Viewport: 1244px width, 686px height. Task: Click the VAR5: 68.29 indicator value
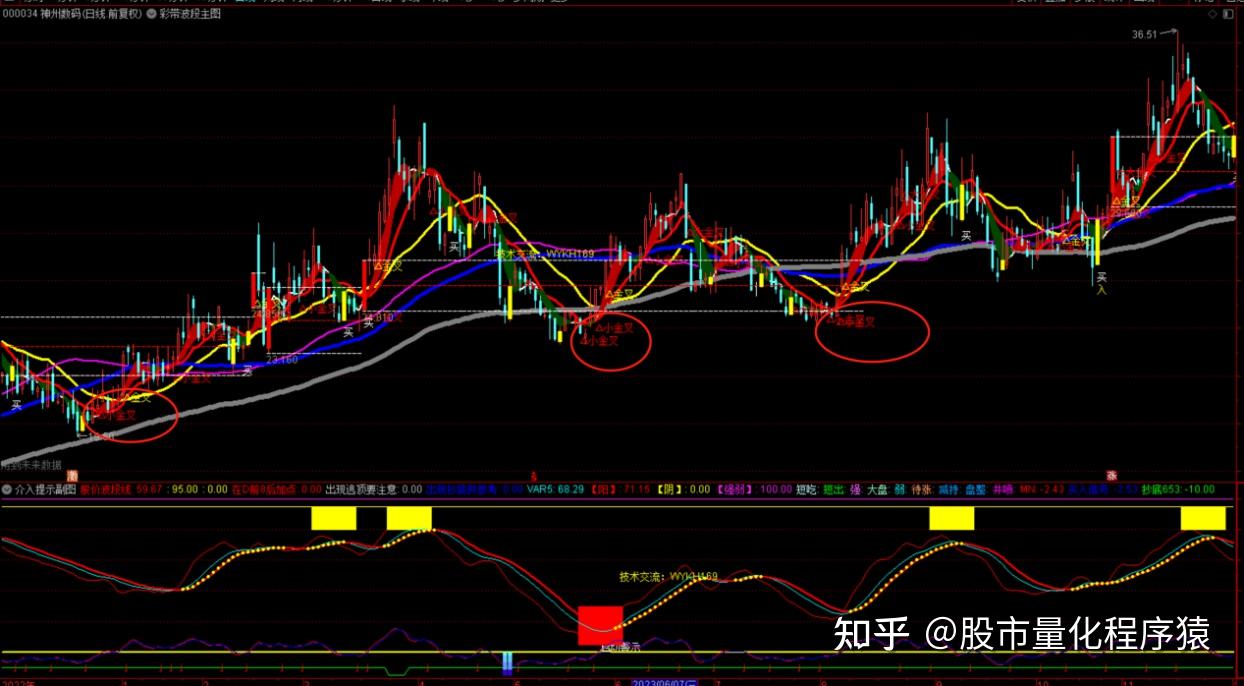tap(556, 490)
